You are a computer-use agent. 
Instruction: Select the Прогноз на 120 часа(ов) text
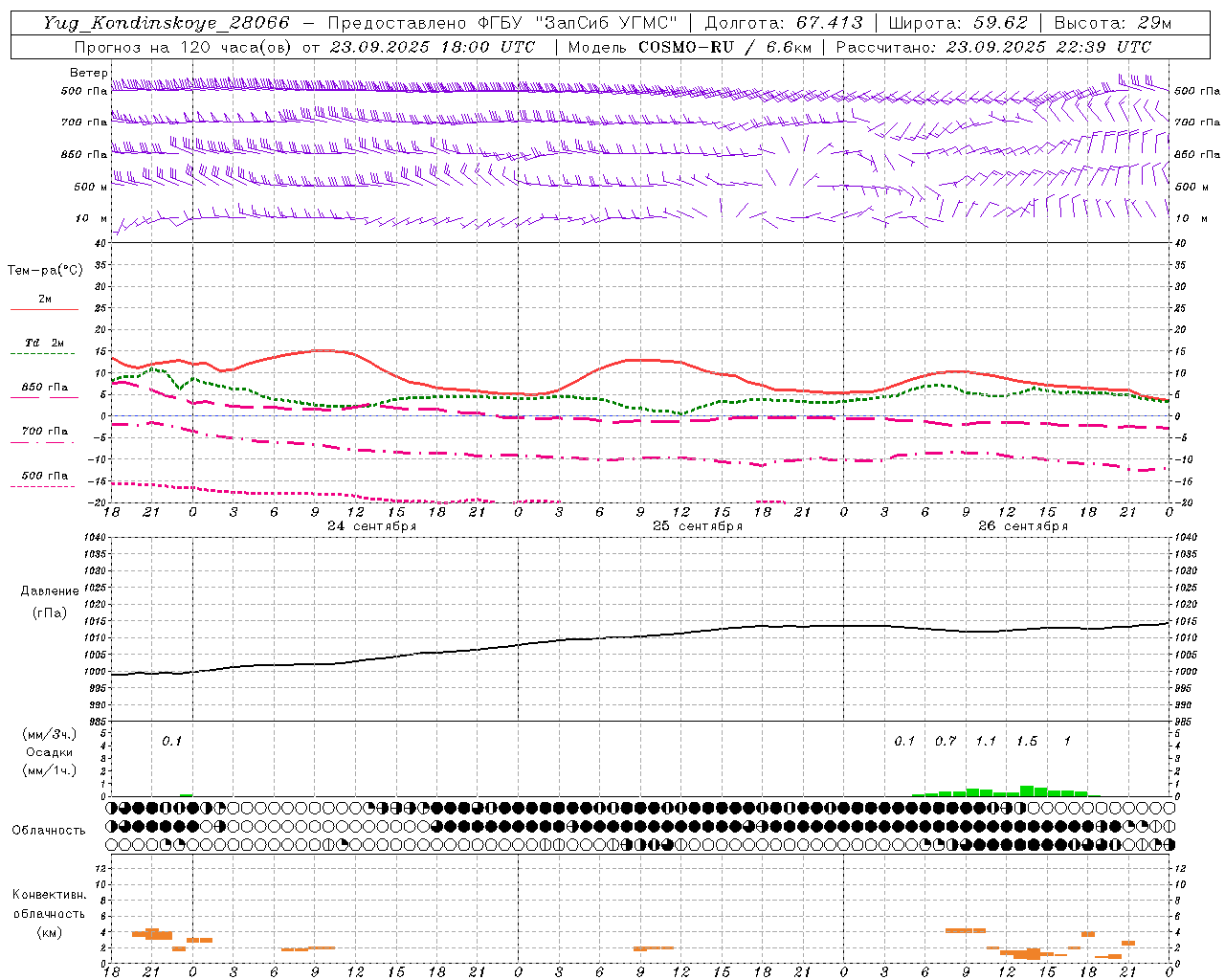click(184, 47)
